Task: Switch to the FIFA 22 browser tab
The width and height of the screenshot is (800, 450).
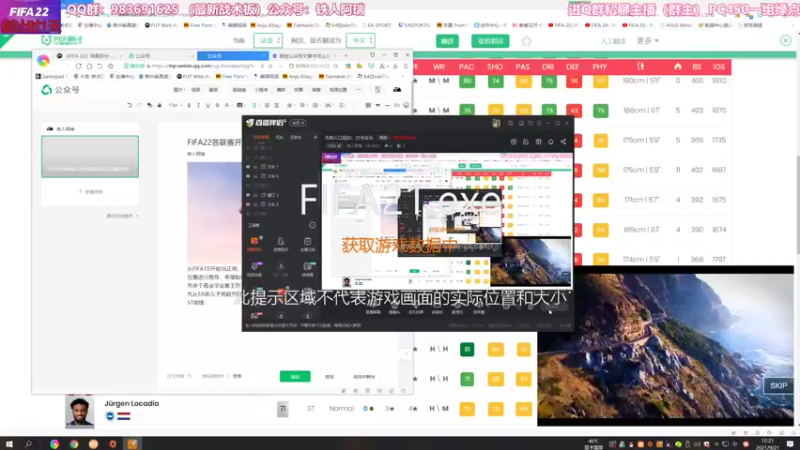Action: [x=89, y=56]
